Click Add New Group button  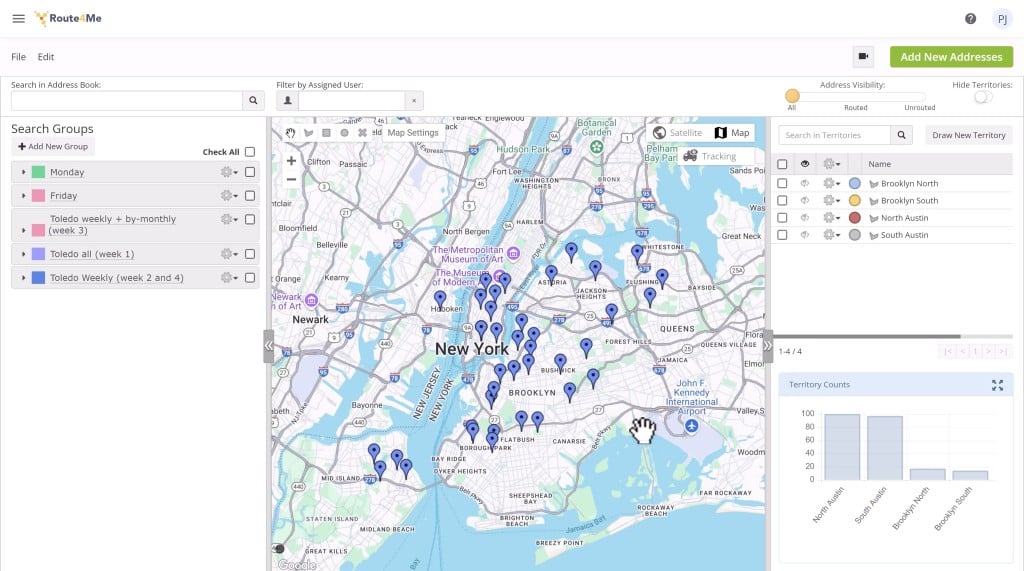53,146
